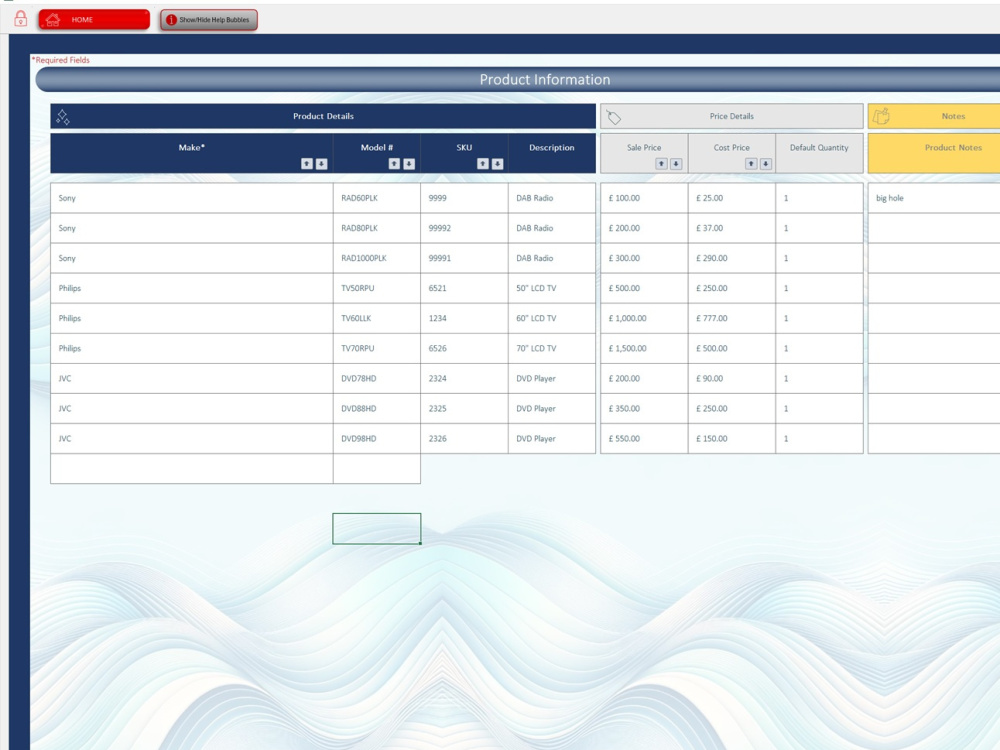Sort Cost Price ascending arrow
The image size is (1000, 750).
(x=751, y=164)
